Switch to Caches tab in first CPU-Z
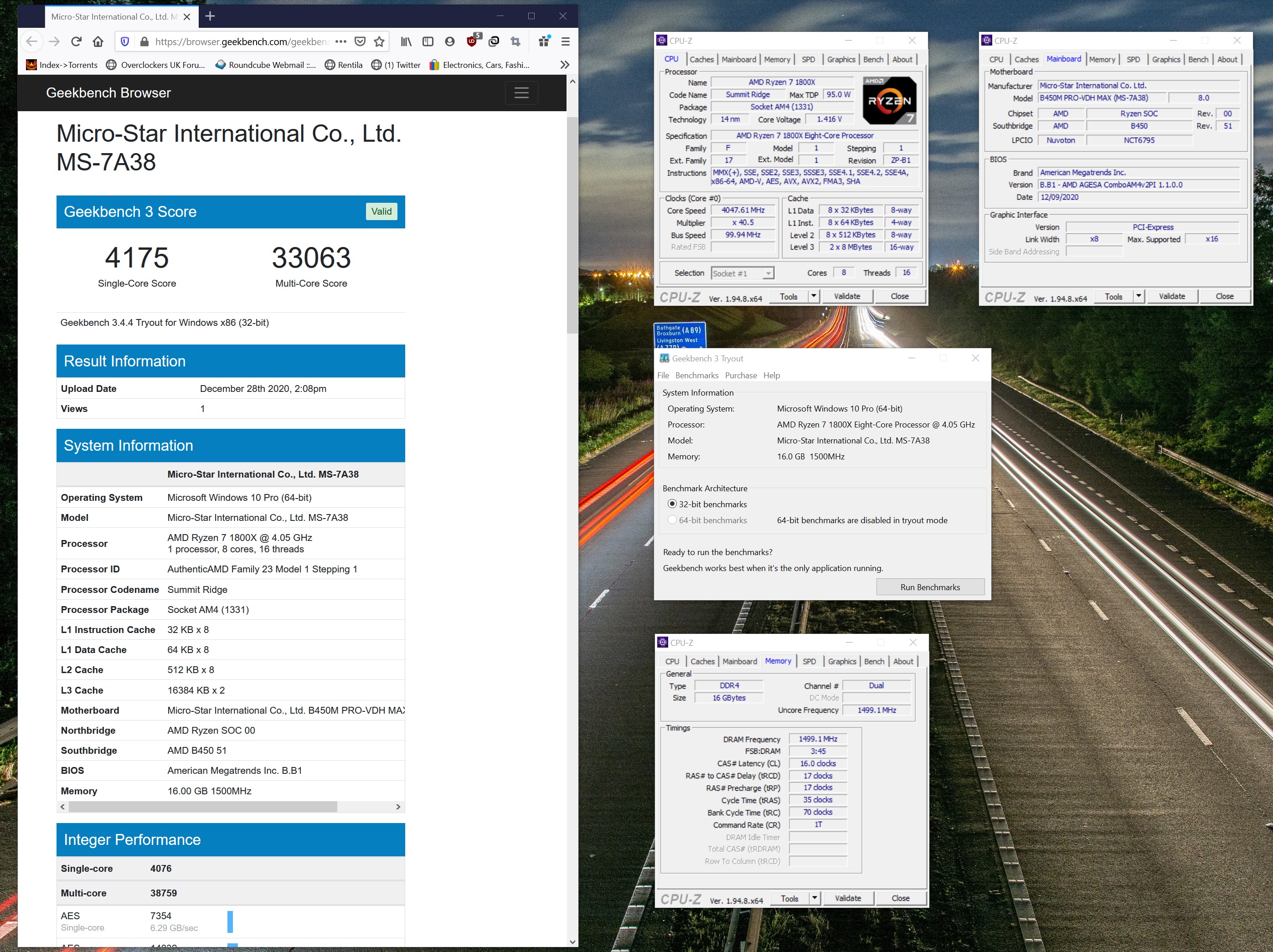The width and height of the screenshot is (1273, 952). click(x=701, y=59)
